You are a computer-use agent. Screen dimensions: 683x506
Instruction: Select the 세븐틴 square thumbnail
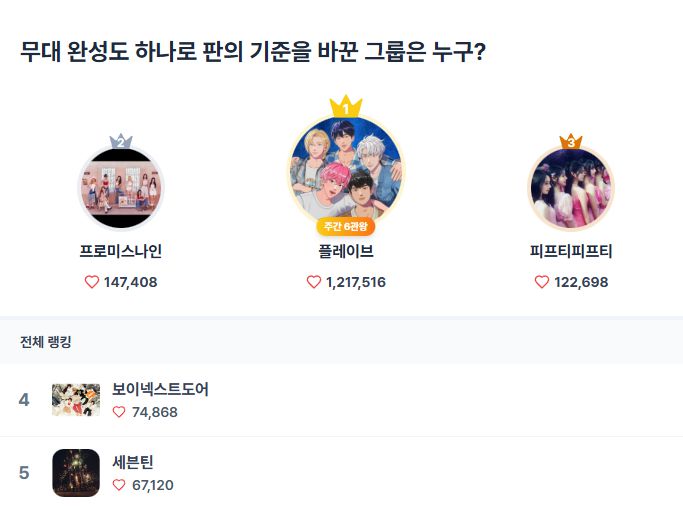click(x=76, y=473)
